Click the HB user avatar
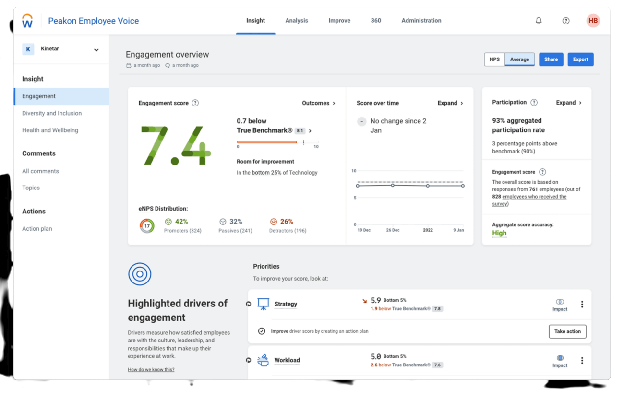 pos(593,20)
